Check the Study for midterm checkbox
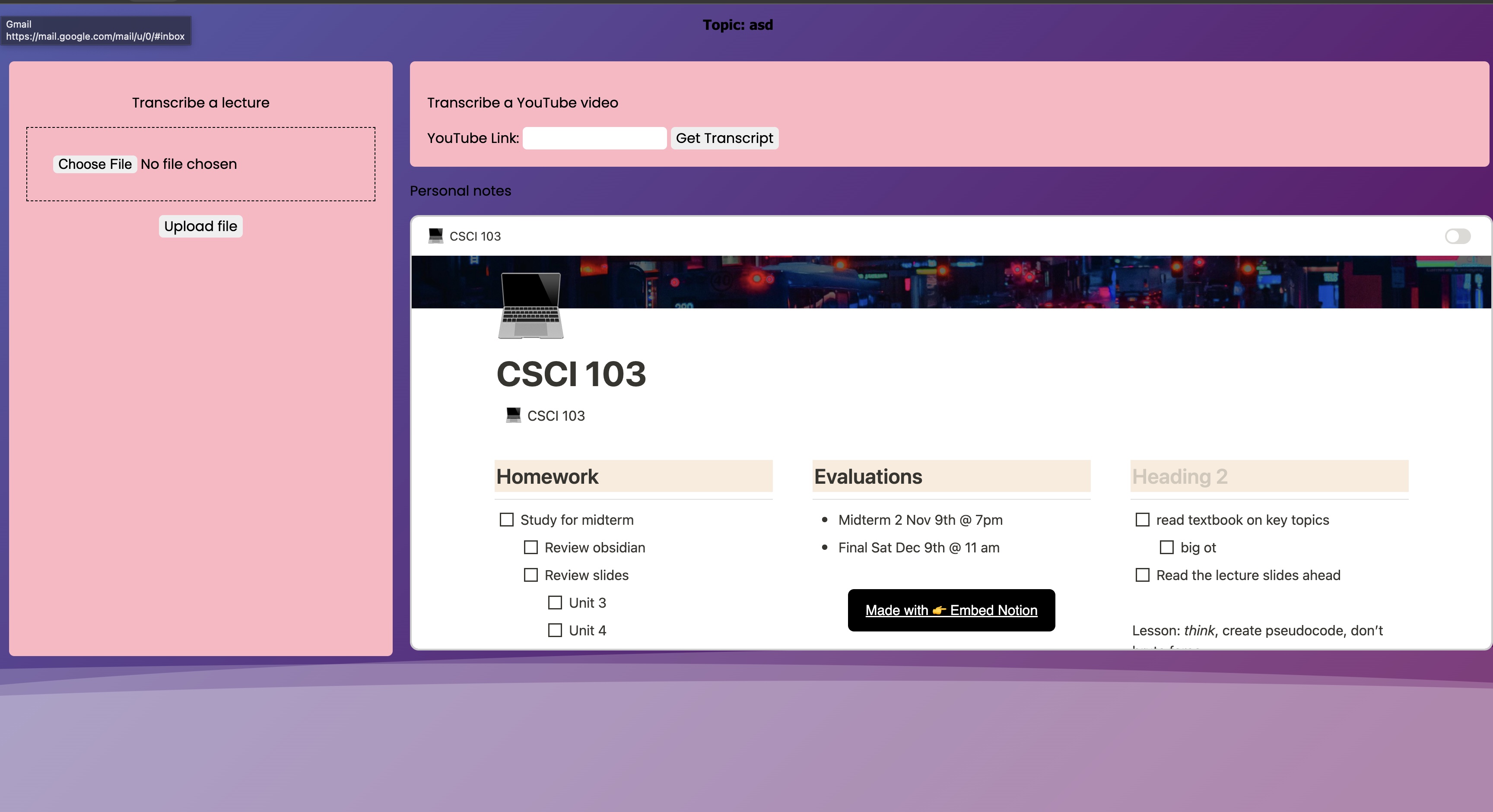The image size is (1493, 812). coord(507,520)
